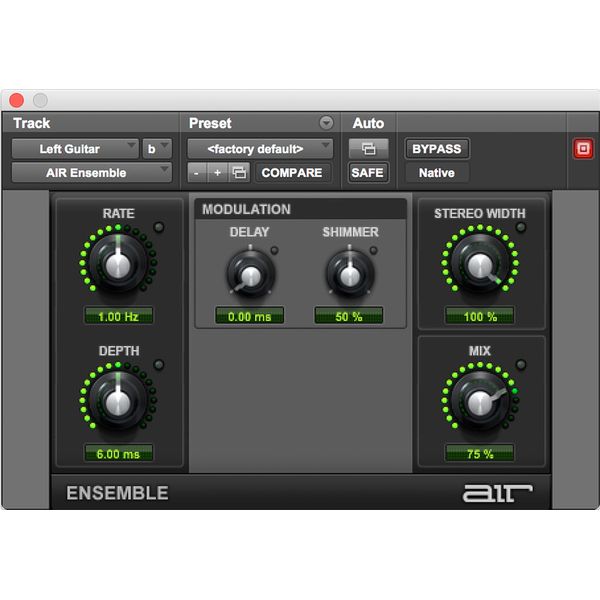
Task: Open the factory default preset dropdown
Action: tap(259, 148)
